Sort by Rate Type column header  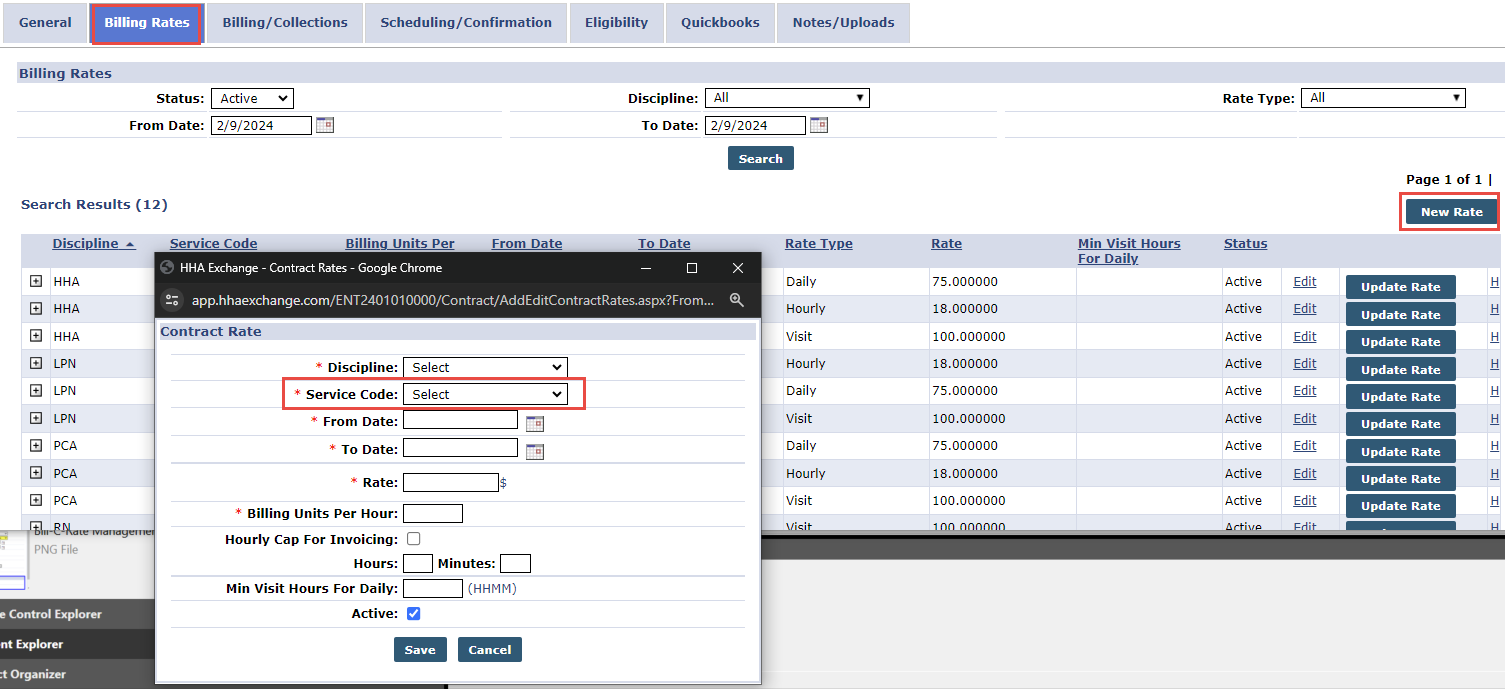pyautogui.click(x=819, y=244)
